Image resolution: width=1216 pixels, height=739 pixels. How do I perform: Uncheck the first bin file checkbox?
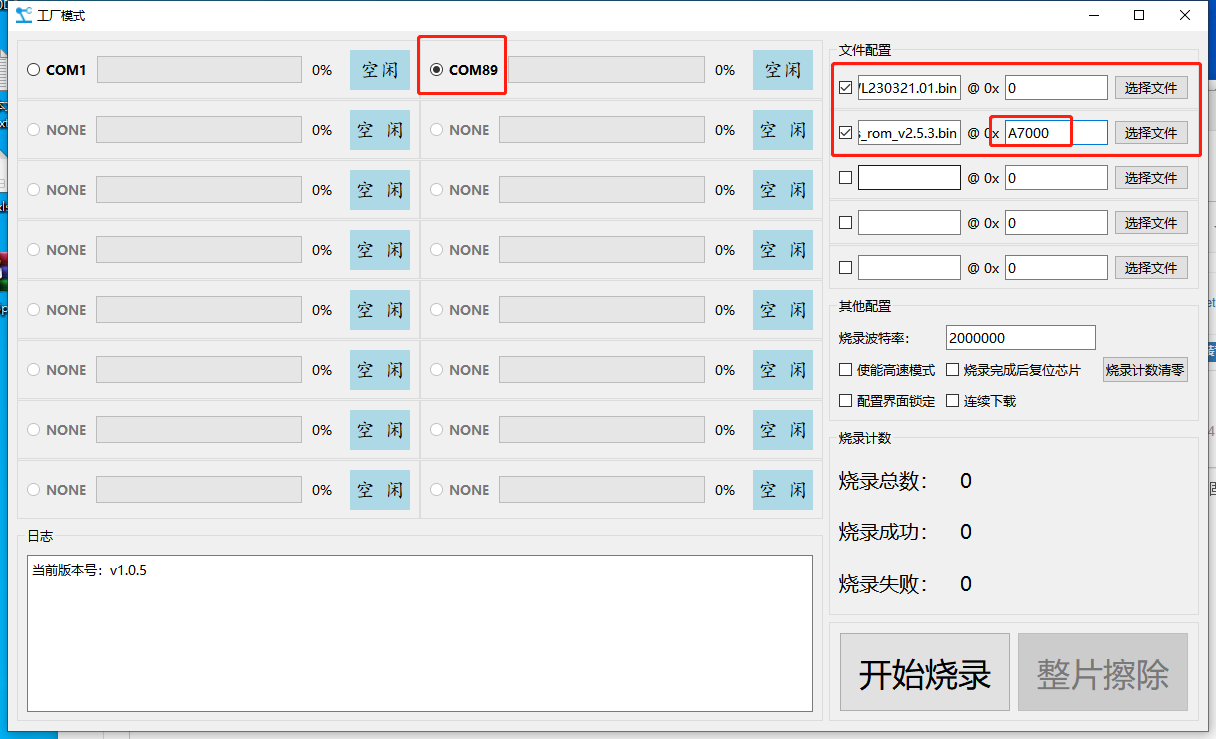(846, 88)
